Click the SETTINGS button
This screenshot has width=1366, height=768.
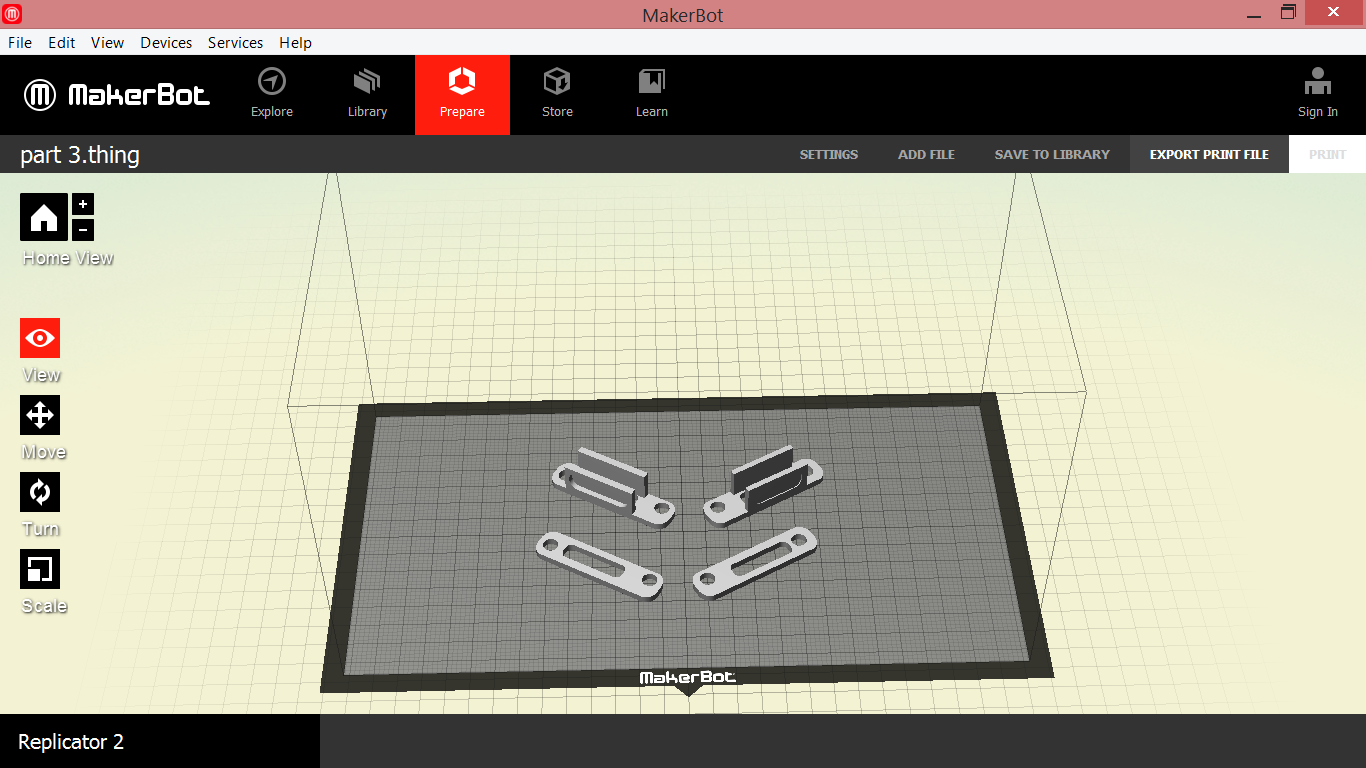(x=829, y=154)
